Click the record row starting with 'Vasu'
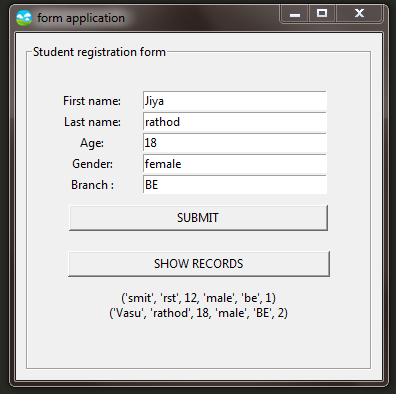 tap(198, 313)
